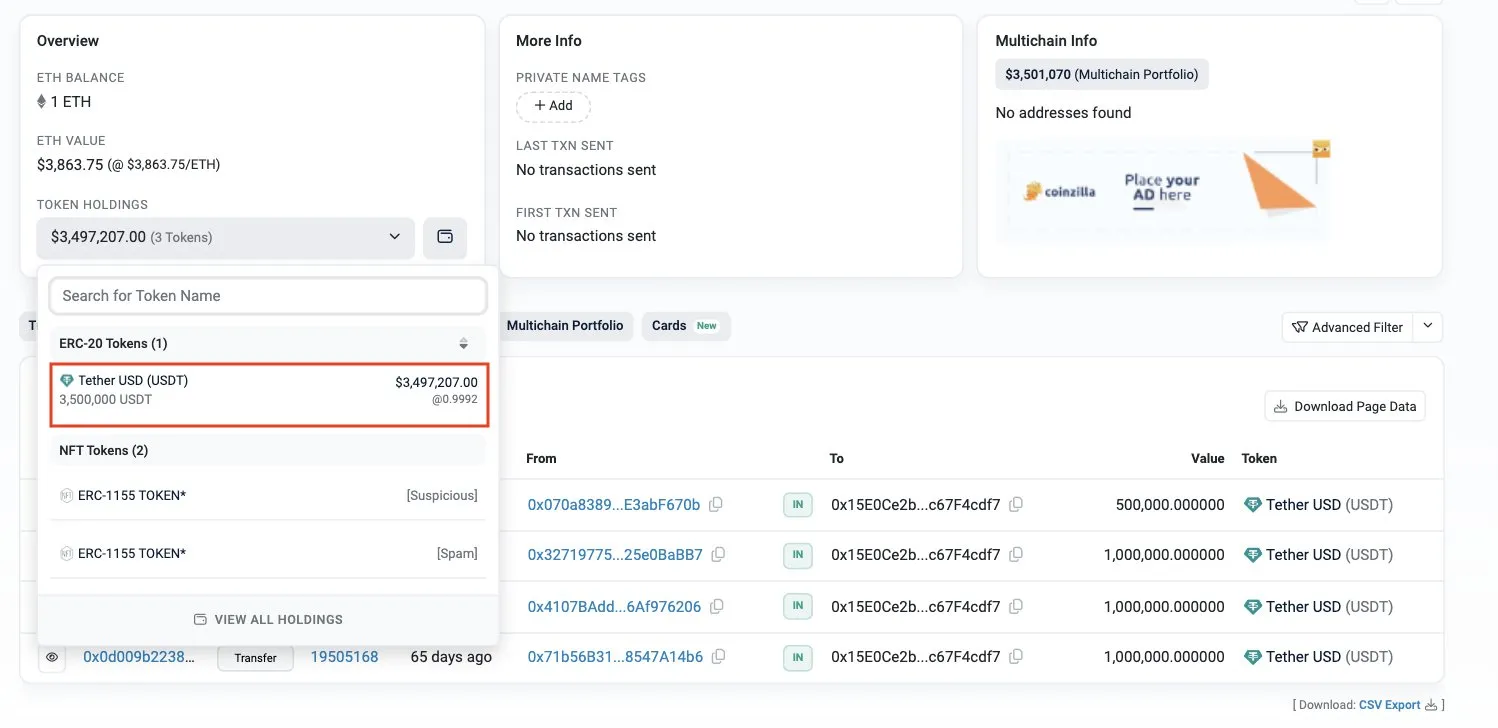Toggle the eye preview icon on last transaction
This screenshot has width=1498, height=728.
coord(52,658)
